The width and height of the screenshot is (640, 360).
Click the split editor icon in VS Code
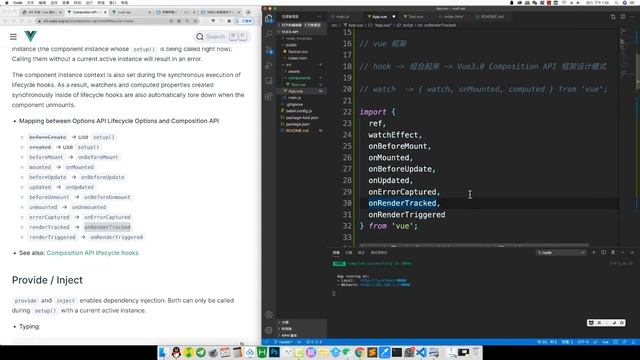click(x=623, y=17)
